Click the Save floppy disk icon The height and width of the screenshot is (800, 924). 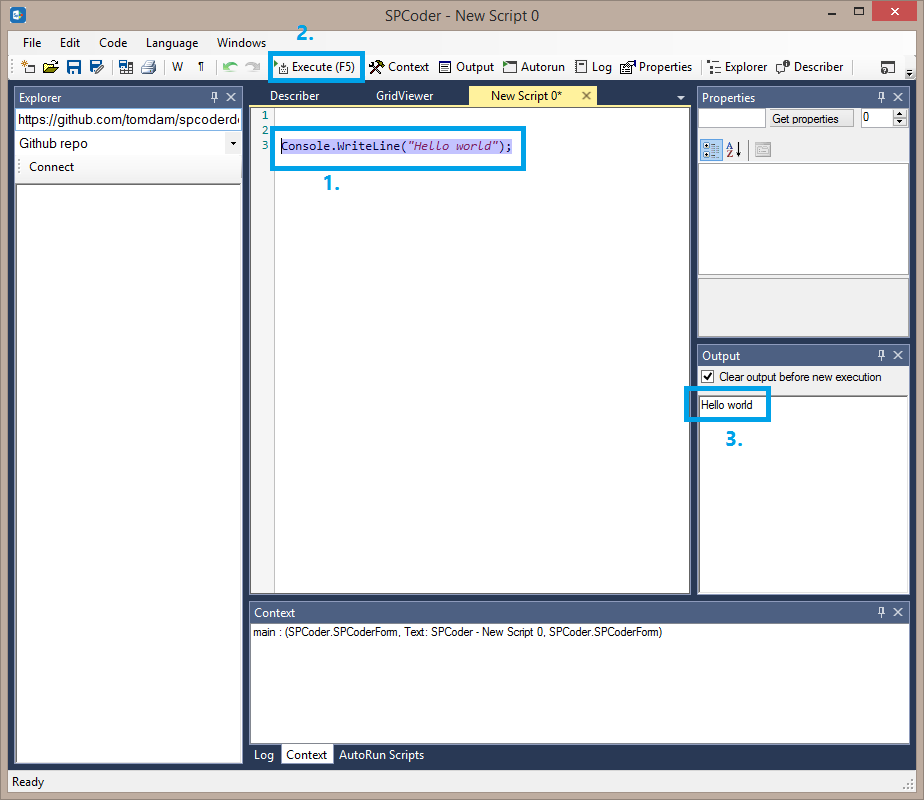[74, 67]
